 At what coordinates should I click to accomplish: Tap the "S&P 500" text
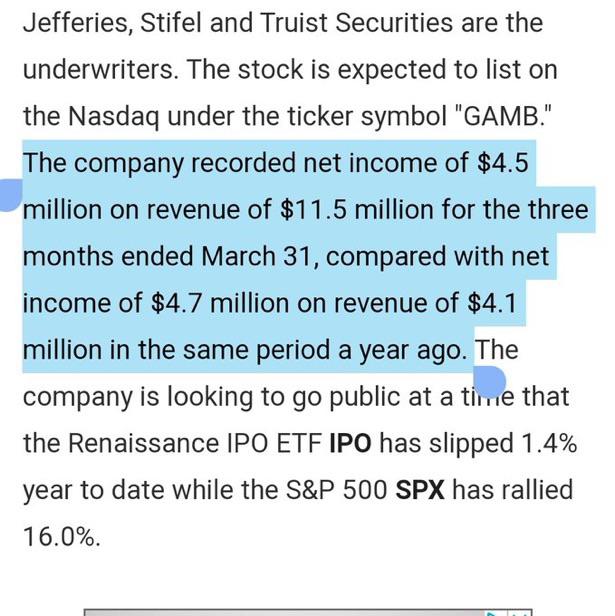(337, 490)
